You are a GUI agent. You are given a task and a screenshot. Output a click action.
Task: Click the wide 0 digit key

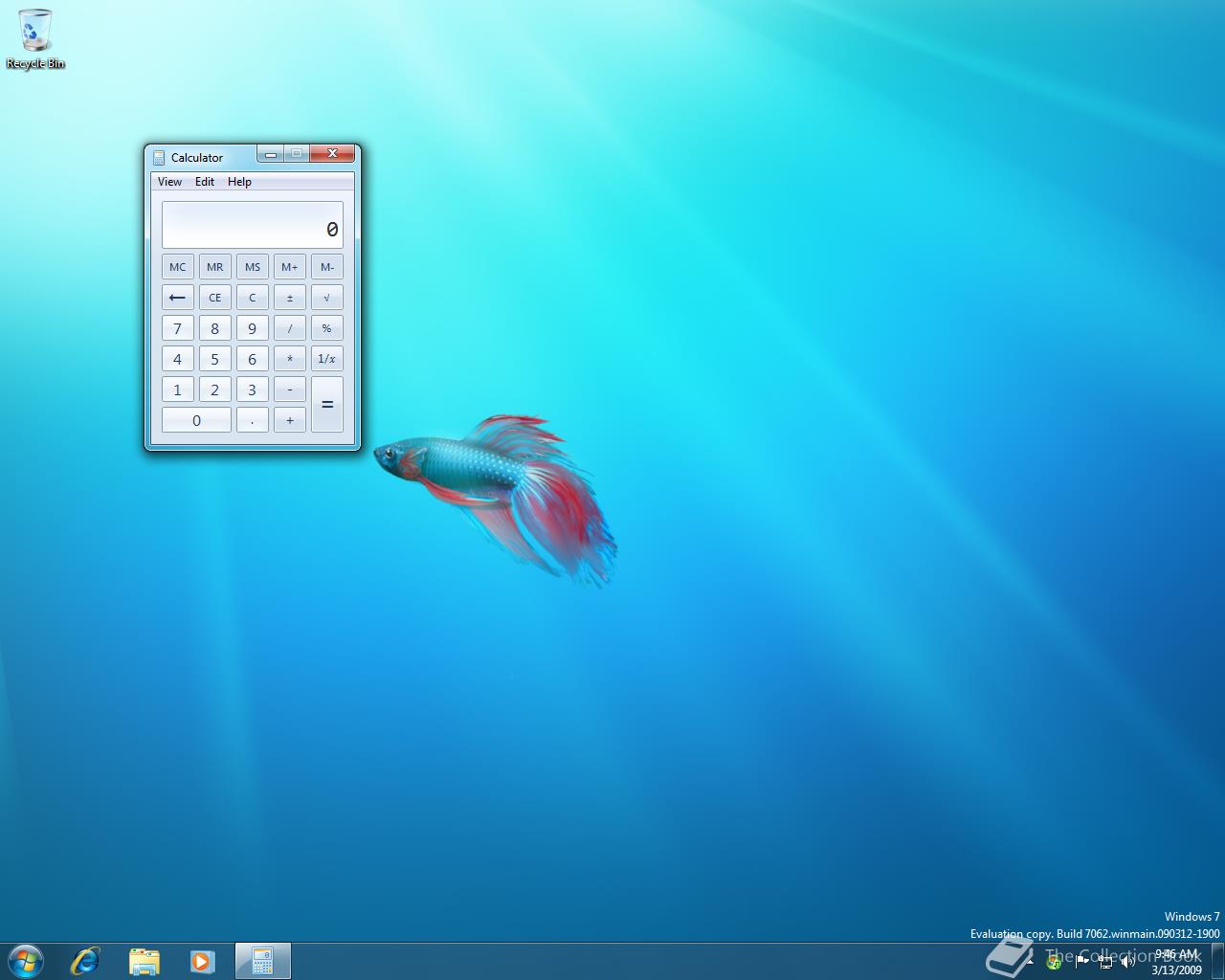point(196,420)
